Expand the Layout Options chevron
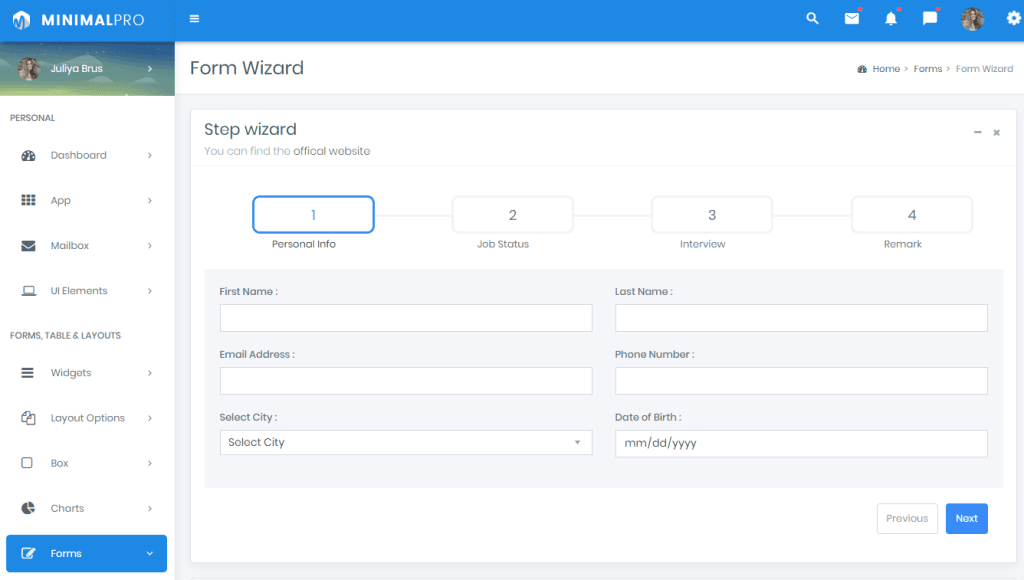1024x580 pixels. (150, 418)
